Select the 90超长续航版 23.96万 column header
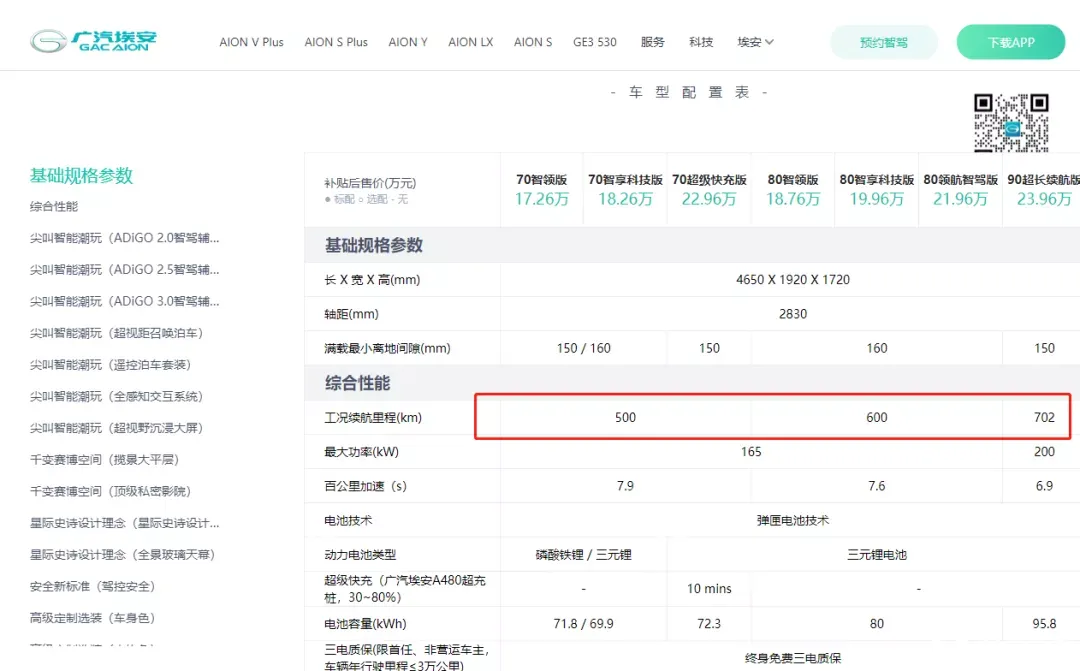Viewport: 1080px width, 671px height. click(1042, 189)
